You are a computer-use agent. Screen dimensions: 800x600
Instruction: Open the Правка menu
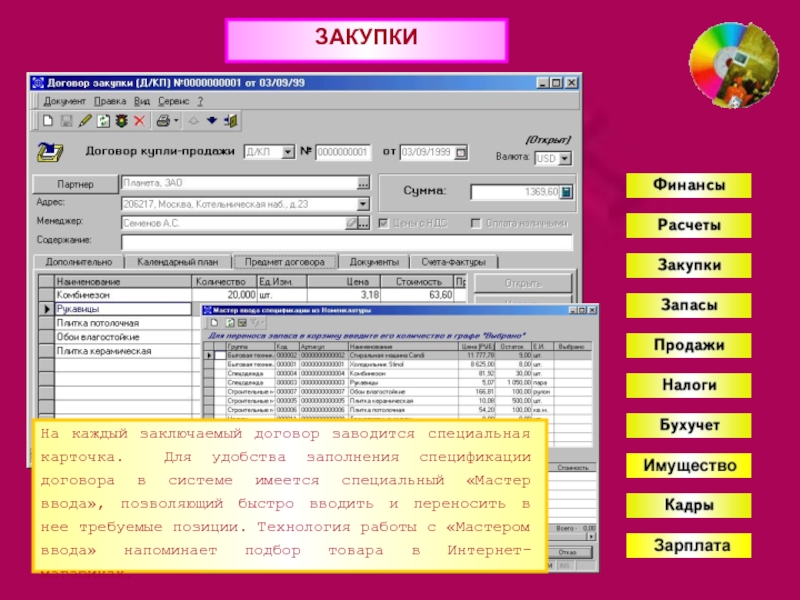(110, 101)
